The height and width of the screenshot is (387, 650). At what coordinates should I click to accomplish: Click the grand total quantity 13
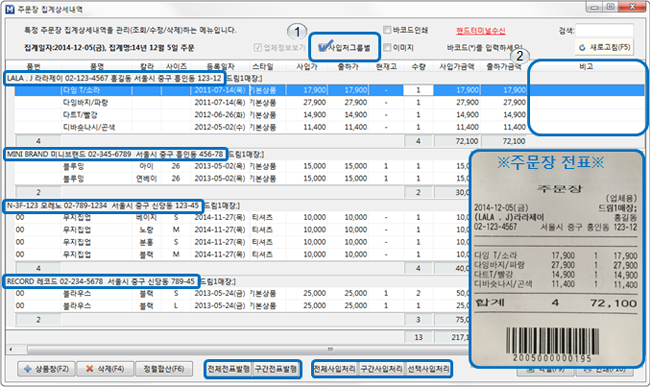(418, 337)
